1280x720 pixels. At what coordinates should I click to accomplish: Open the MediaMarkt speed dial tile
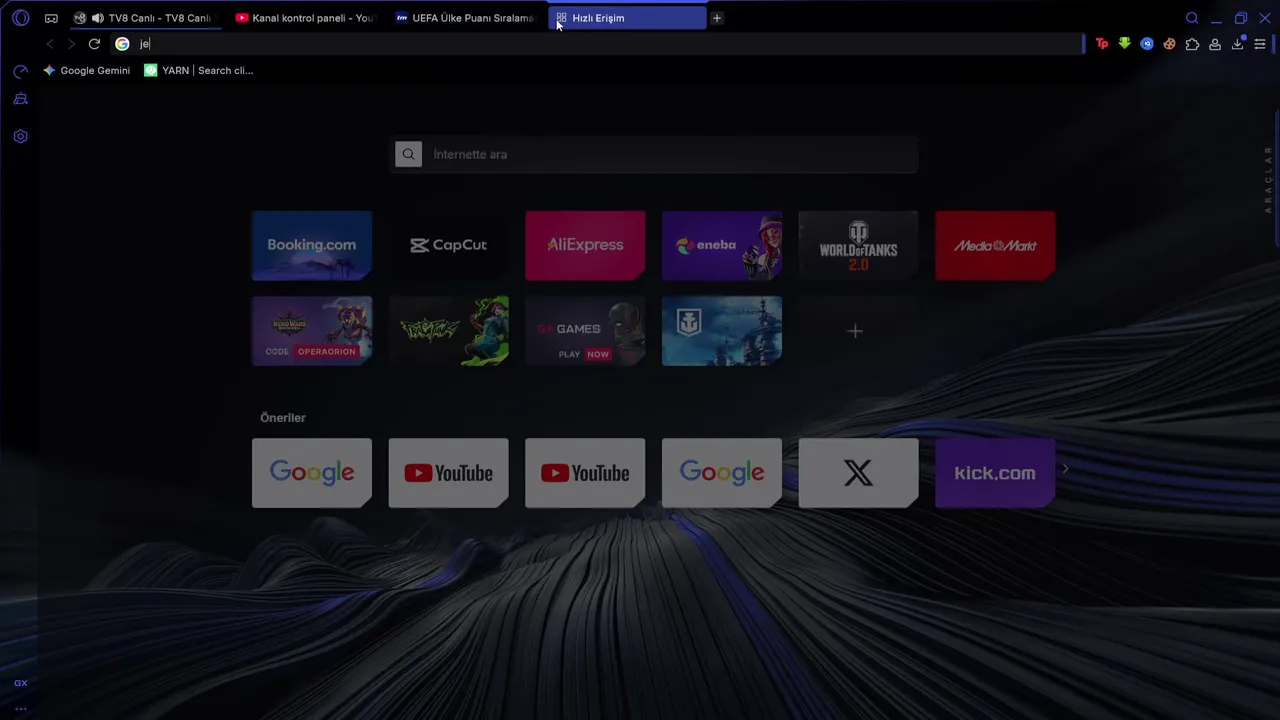point(995,245)
